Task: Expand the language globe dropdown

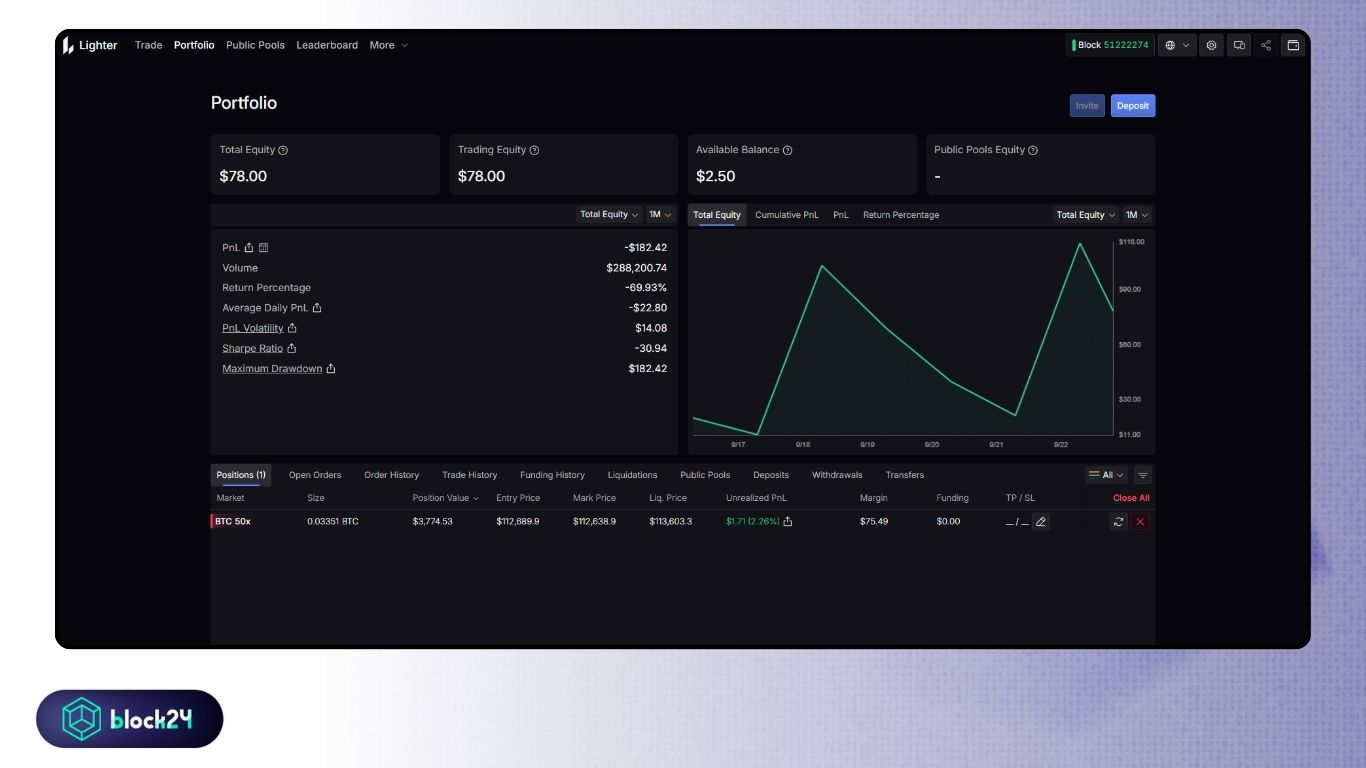Action: coord(1177,45)
